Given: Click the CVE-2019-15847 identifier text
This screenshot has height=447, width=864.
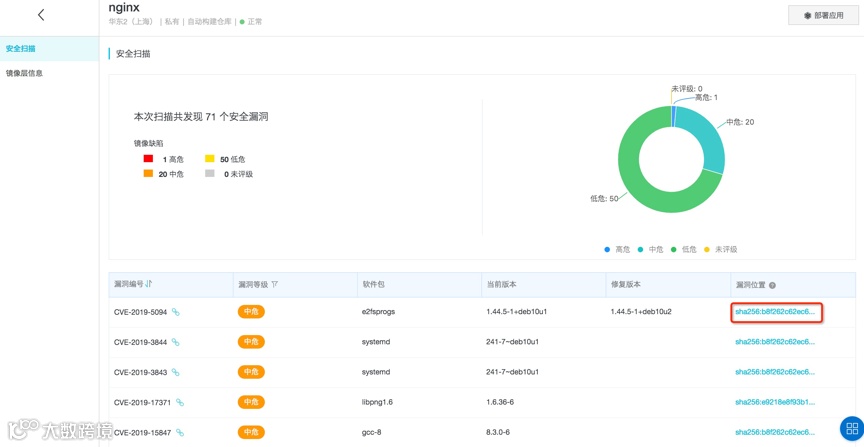Looking at the screenshot, I should (143, 432).
